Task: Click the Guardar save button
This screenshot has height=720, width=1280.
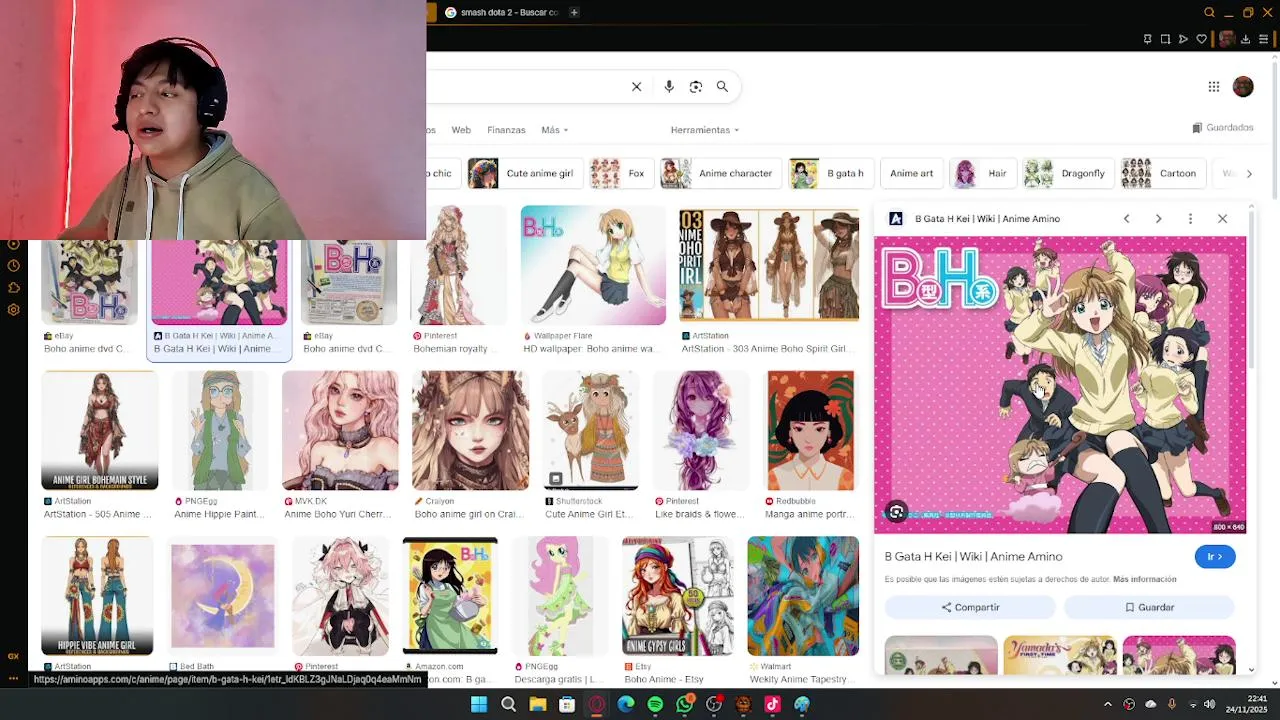Action: [1149, 607]
